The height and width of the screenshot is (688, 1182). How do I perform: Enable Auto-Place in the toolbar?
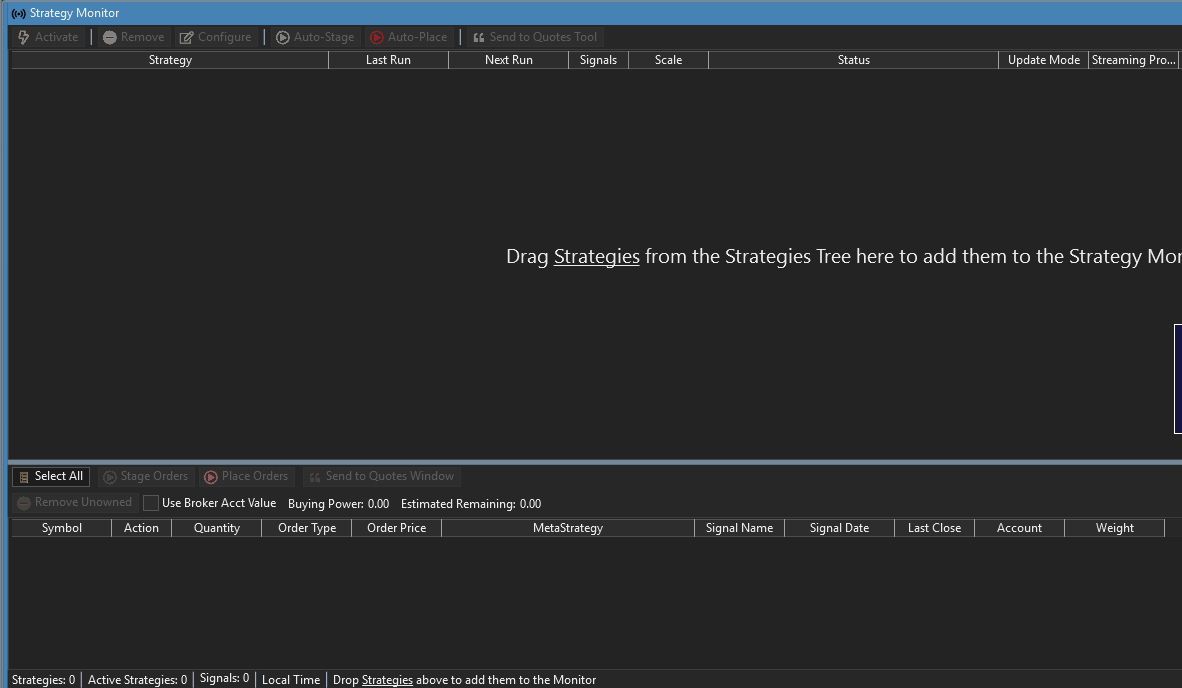tap(408, 37)
